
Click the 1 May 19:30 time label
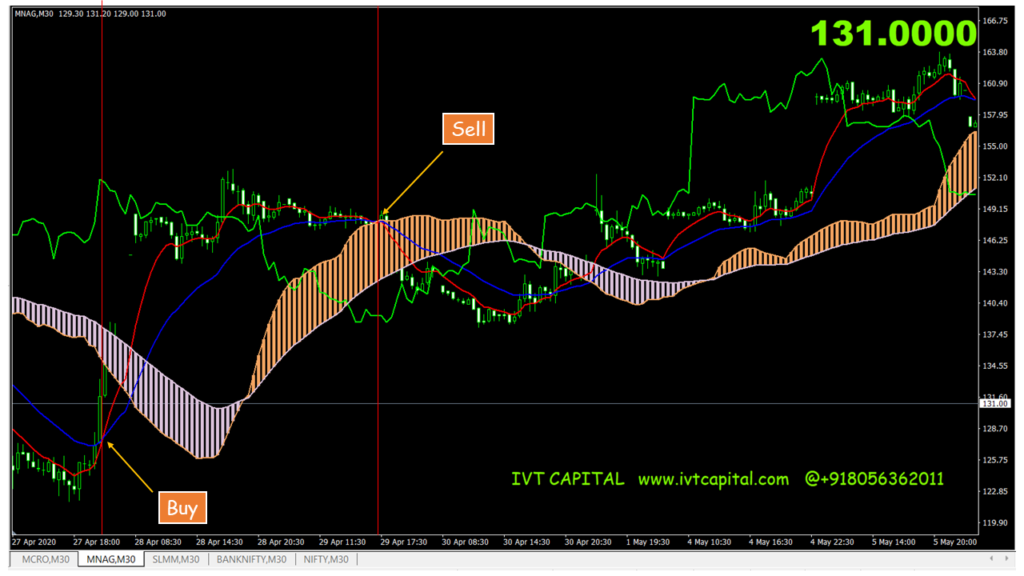point(648,542)
